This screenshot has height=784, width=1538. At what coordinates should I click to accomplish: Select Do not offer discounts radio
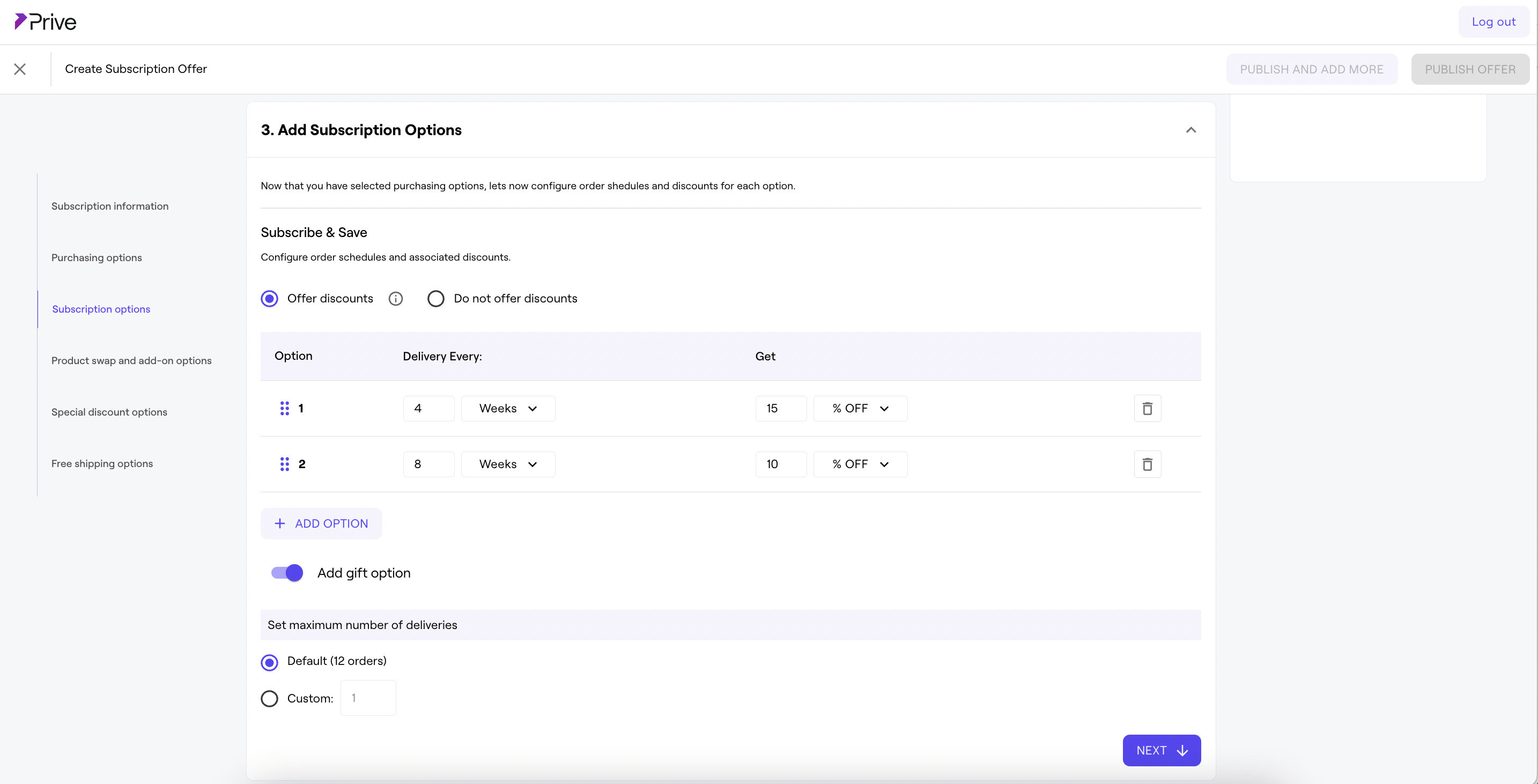[x=436, y=299]
